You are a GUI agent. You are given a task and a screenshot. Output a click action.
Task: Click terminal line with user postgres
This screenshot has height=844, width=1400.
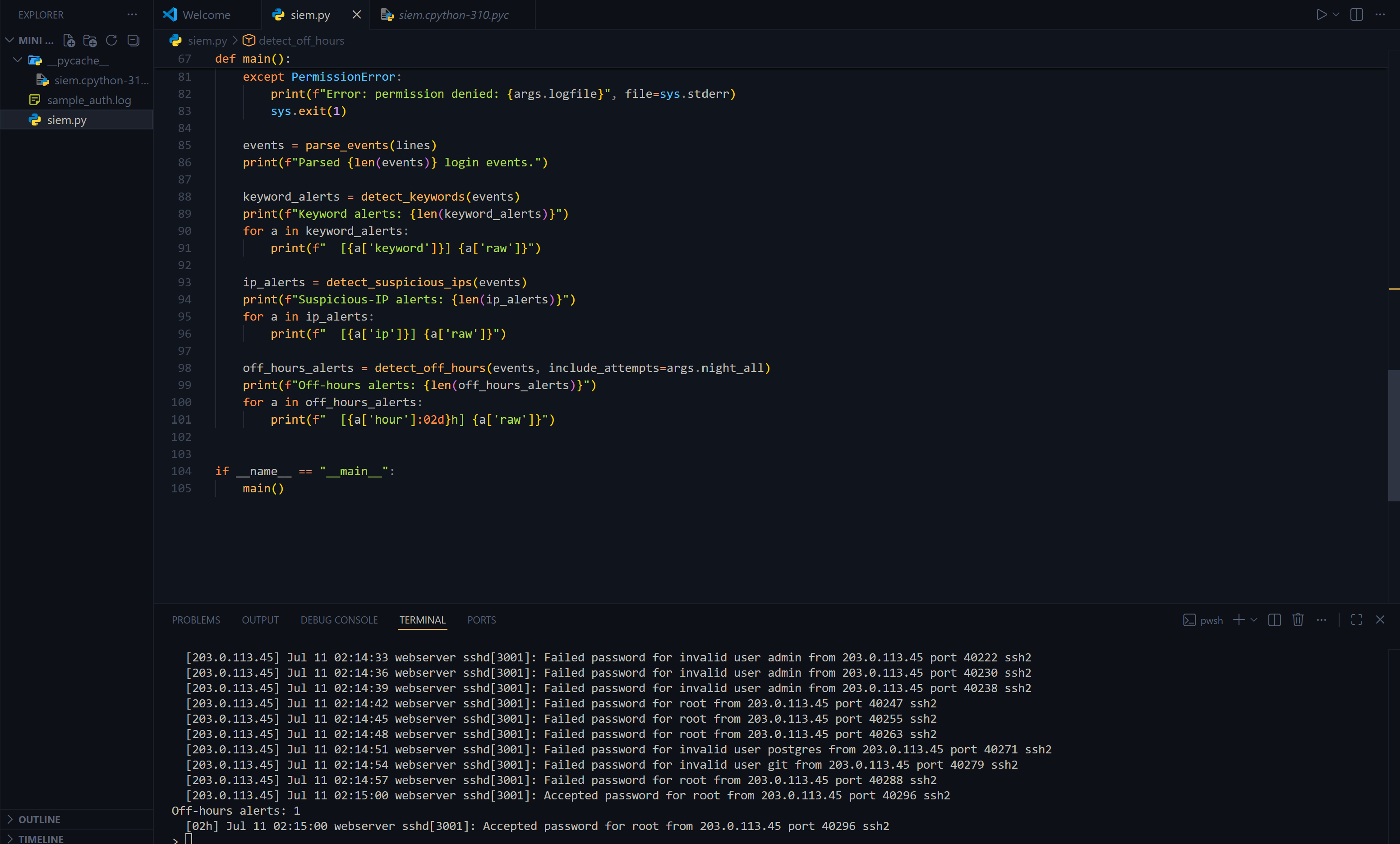(x=618, y=749)
